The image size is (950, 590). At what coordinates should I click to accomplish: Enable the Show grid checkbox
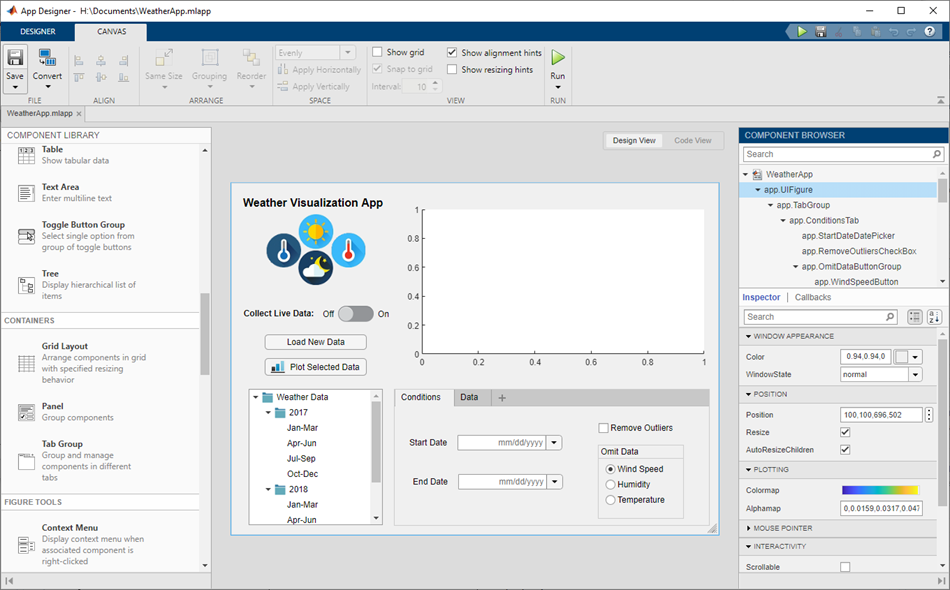coord(378,52)
